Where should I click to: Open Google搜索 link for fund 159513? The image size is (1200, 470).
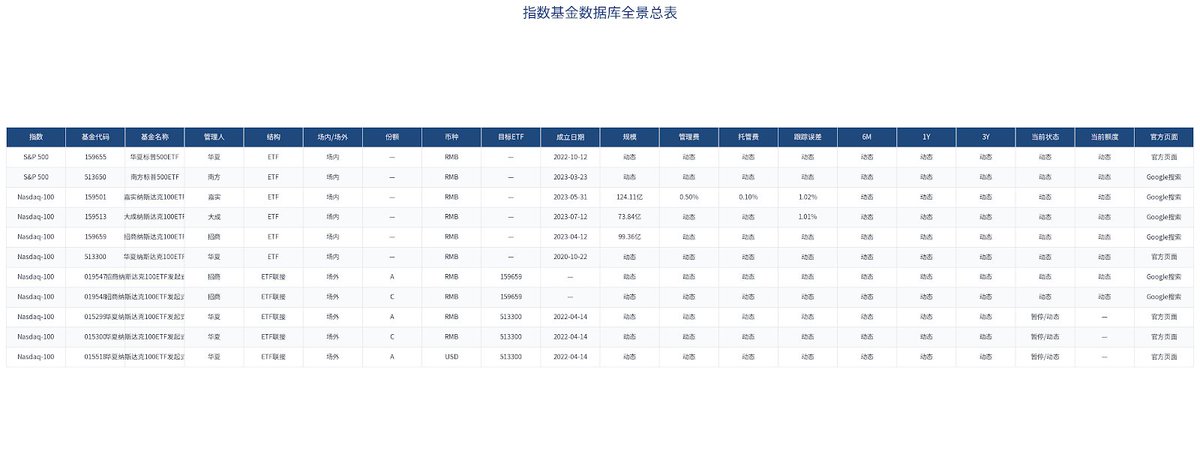(x=1164, y=217)
